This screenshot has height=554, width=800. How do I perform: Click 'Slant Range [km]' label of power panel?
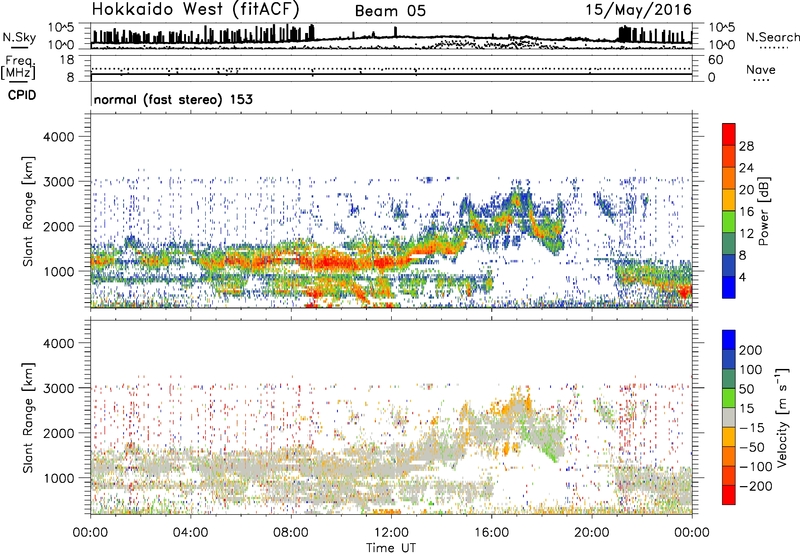28,211
